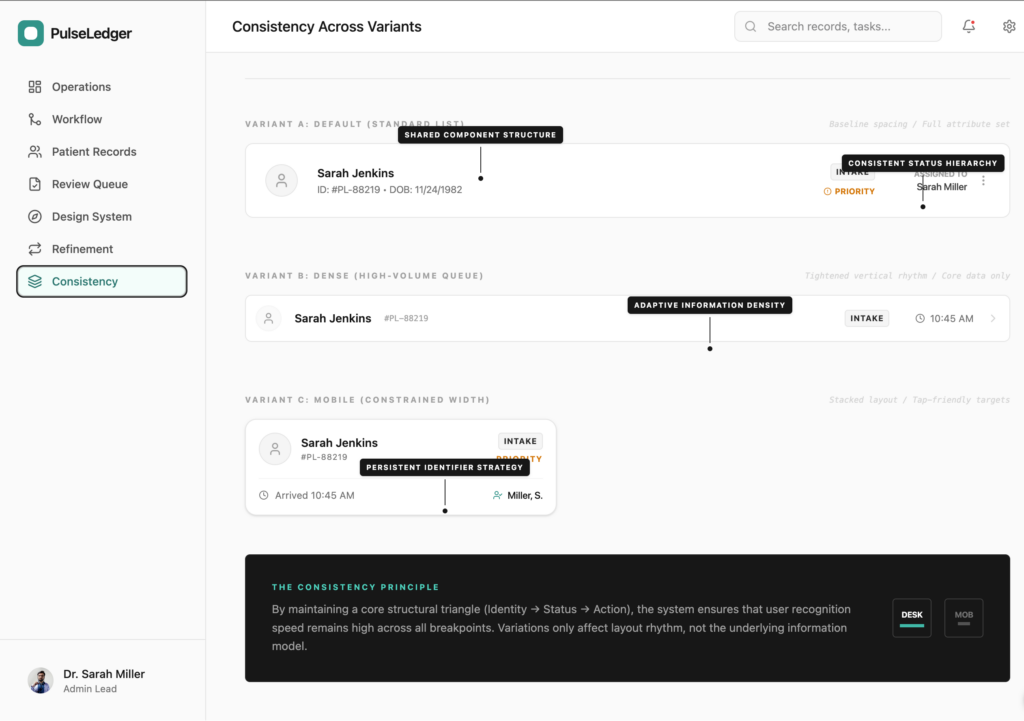Select the Consistency sidebar item

[x=102, y=281]
